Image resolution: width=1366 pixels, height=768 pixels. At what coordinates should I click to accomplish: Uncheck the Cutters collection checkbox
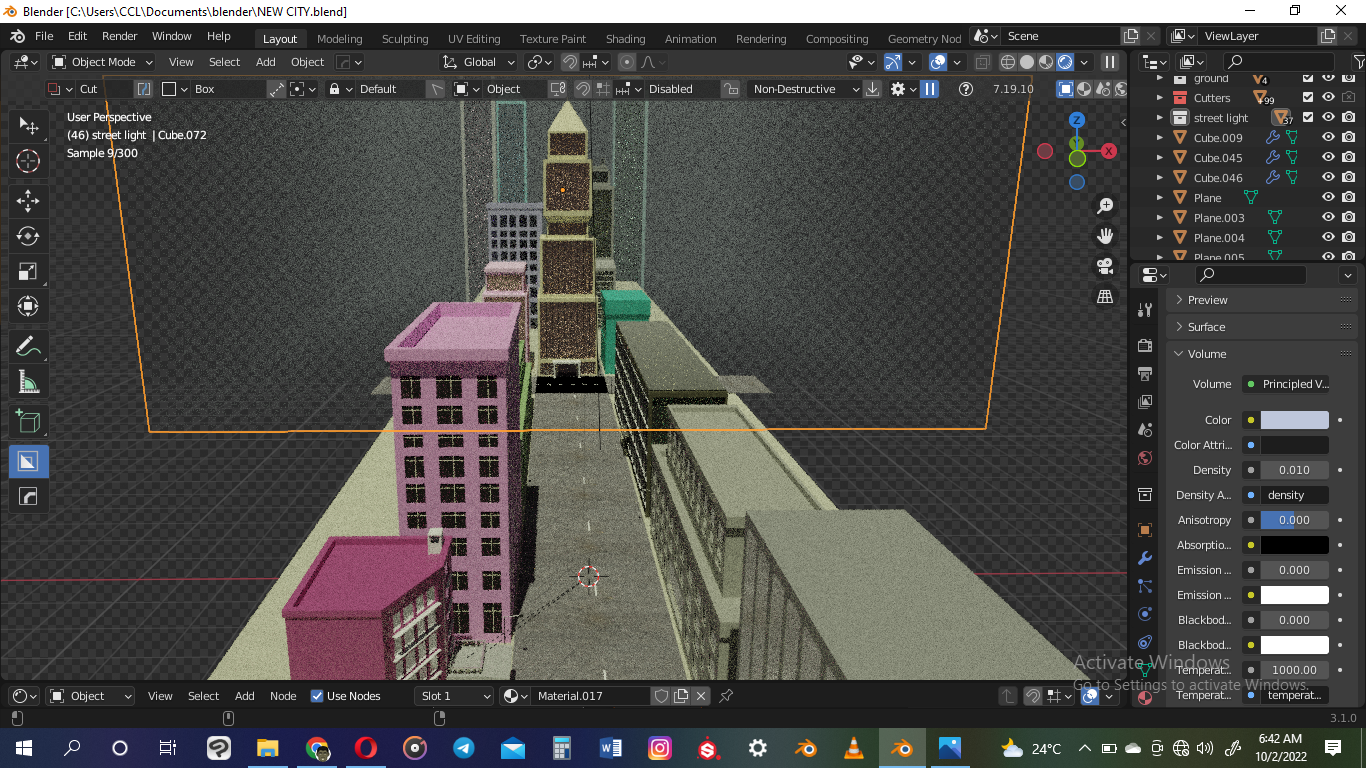1308,98
